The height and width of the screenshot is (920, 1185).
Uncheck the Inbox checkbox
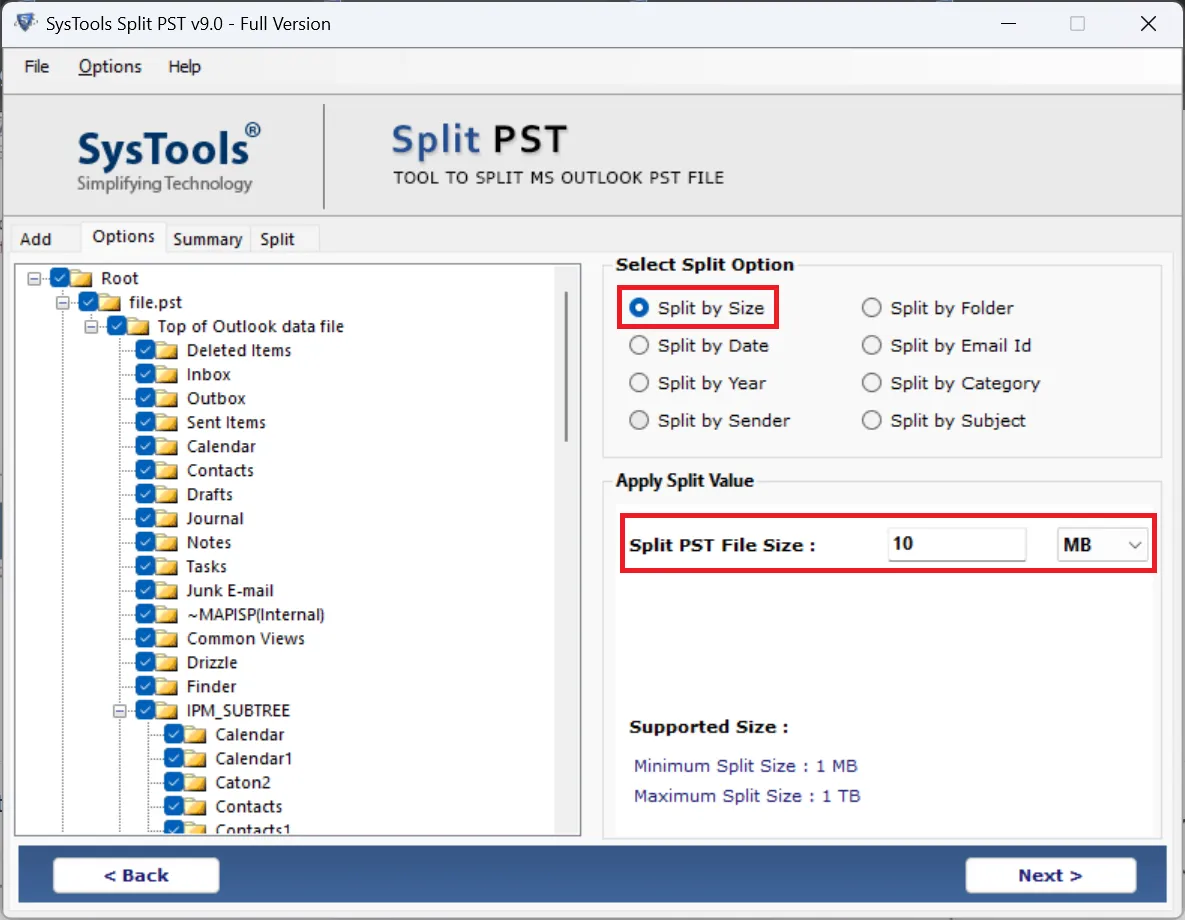(x=145, y=373)
